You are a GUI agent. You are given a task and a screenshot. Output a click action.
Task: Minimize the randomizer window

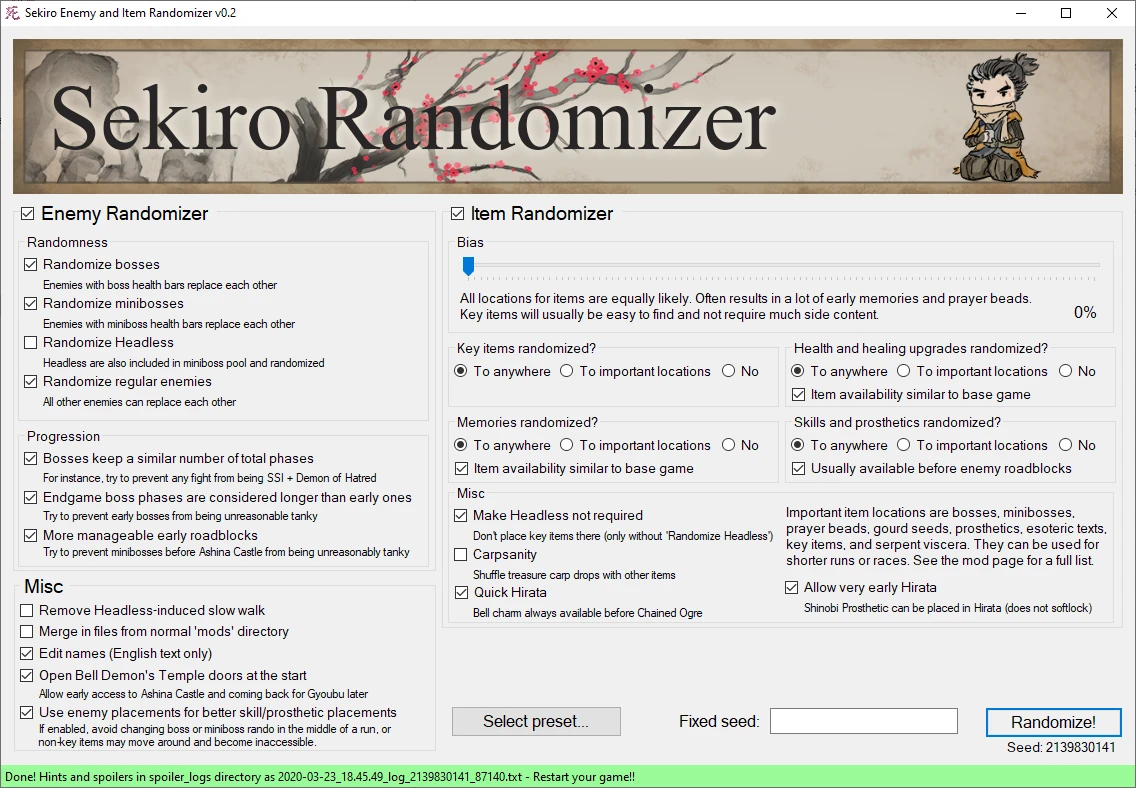(x=1021, y=13)
